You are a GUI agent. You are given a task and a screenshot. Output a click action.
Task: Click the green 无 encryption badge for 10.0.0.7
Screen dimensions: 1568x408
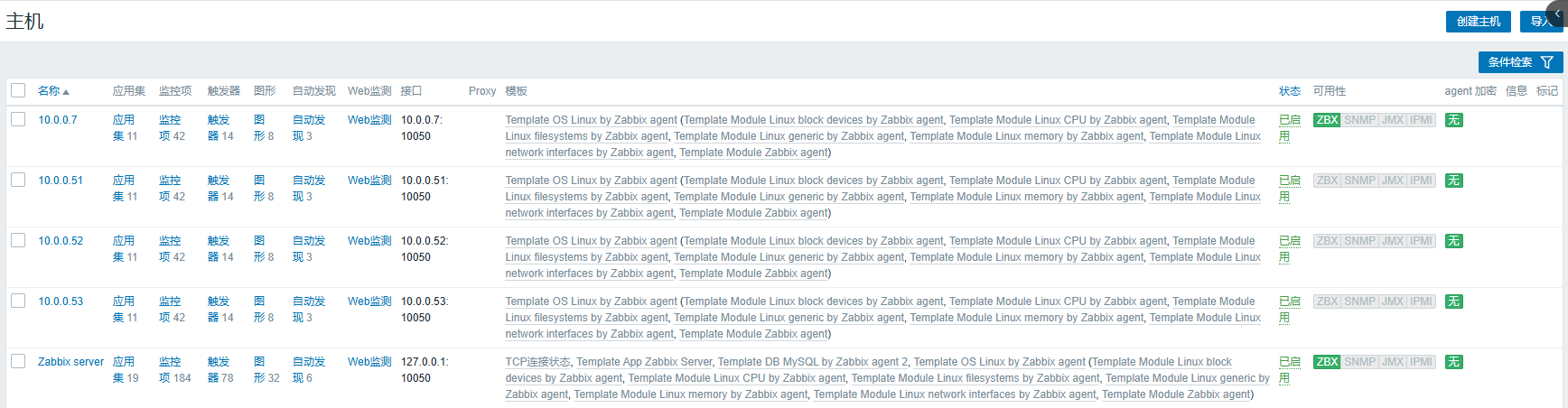point(1453,120)
